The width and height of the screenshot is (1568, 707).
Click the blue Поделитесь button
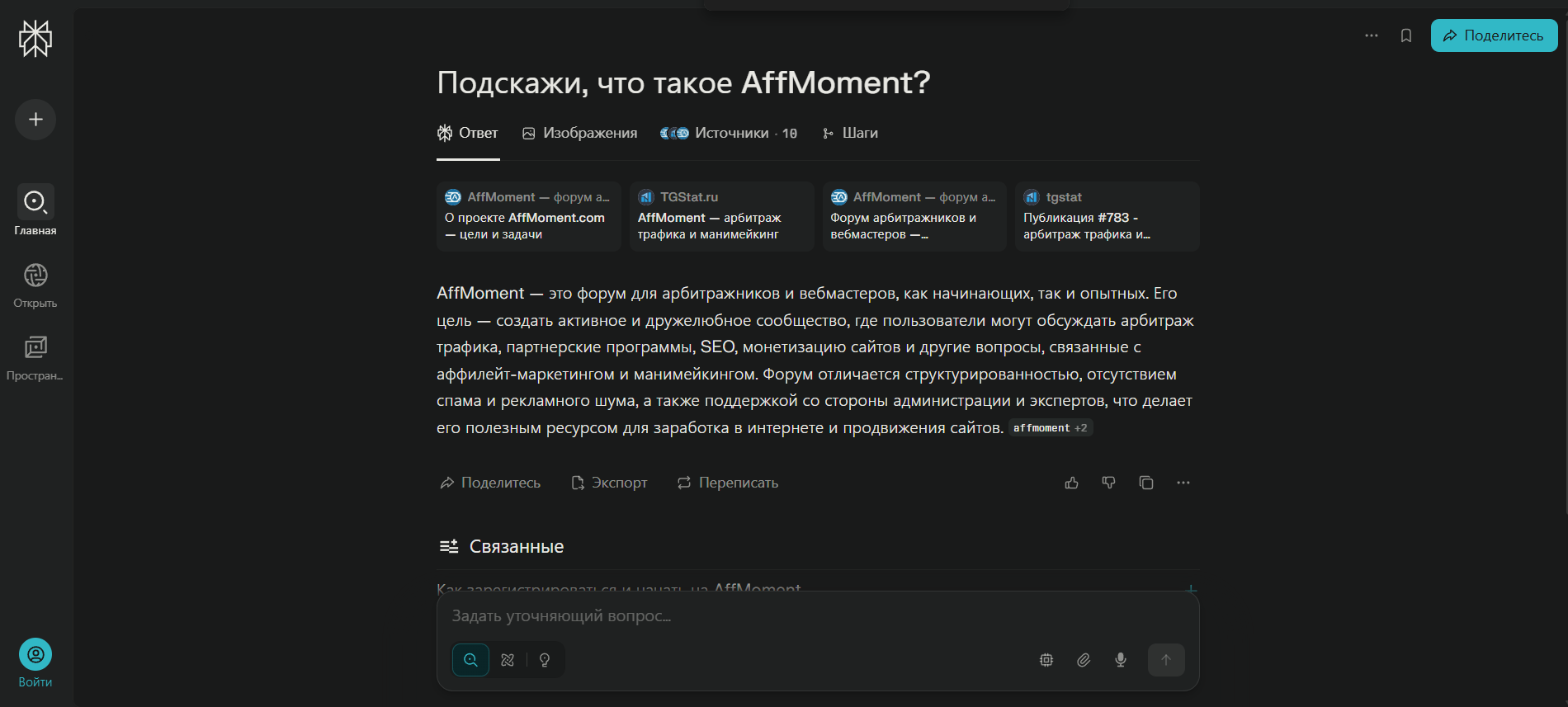pyautogui.click(x=1494, y=35)
